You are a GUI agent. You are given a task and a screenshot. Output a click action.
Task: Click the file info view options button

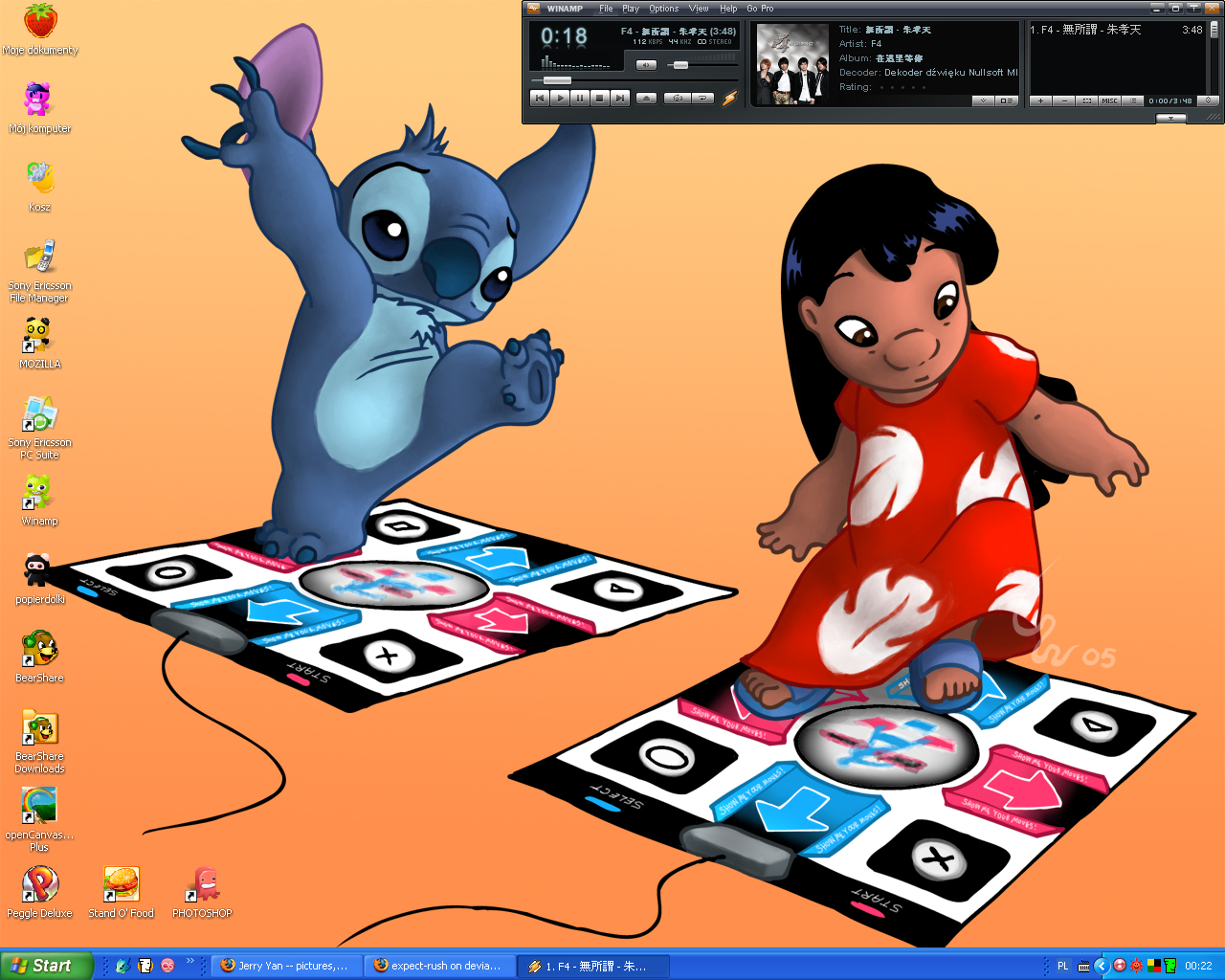(1007, 100)
